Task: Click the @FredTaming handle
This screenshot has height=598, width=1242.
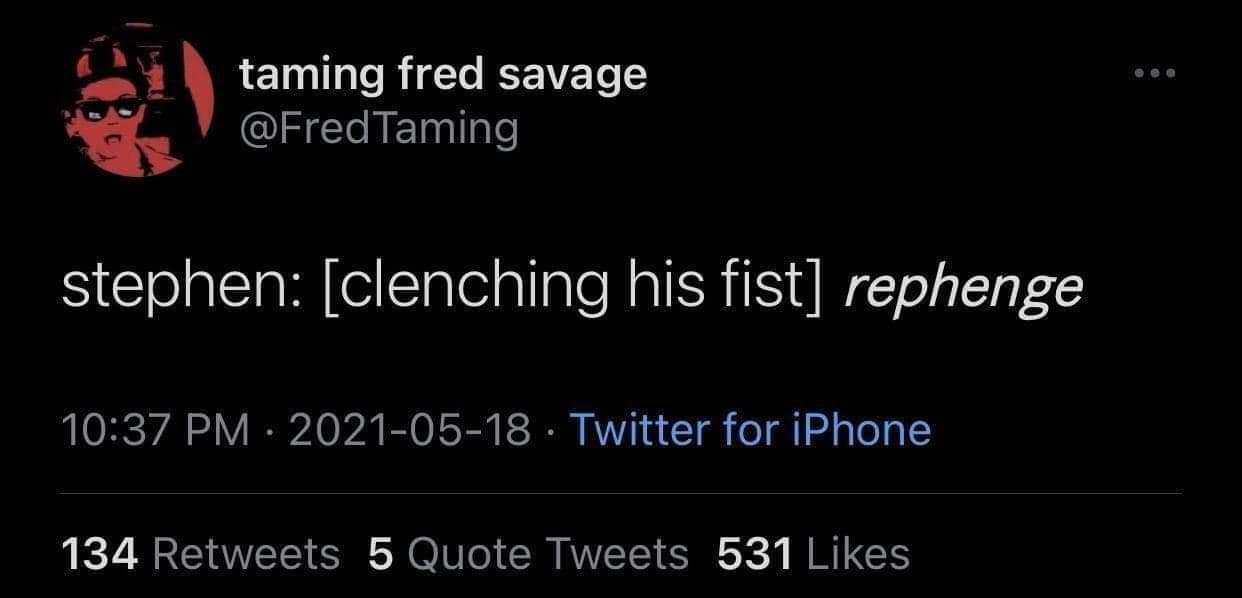Action: 379,127
